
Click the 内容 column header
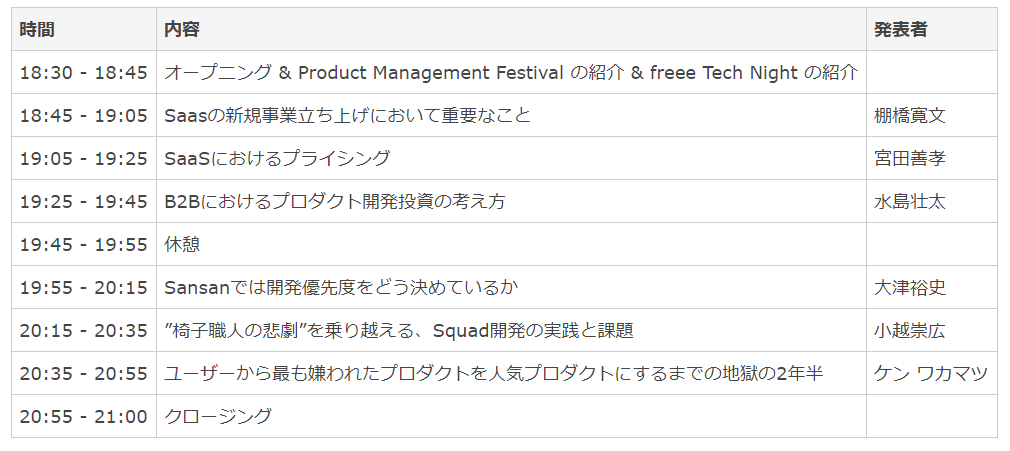[182, 30]
